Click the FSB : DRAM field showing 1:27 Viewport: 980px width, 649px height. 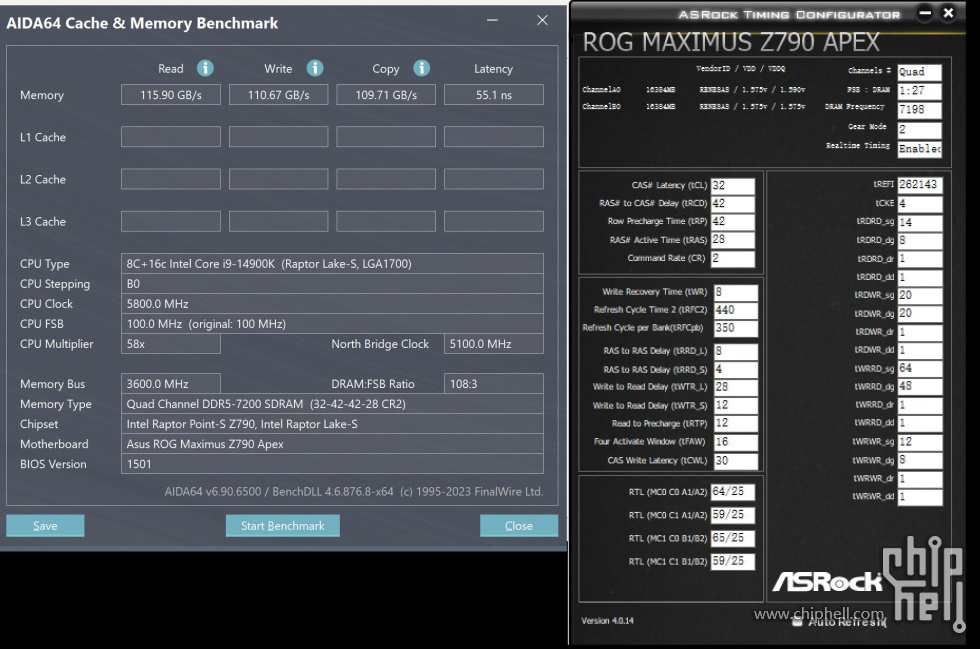[919, 91]
